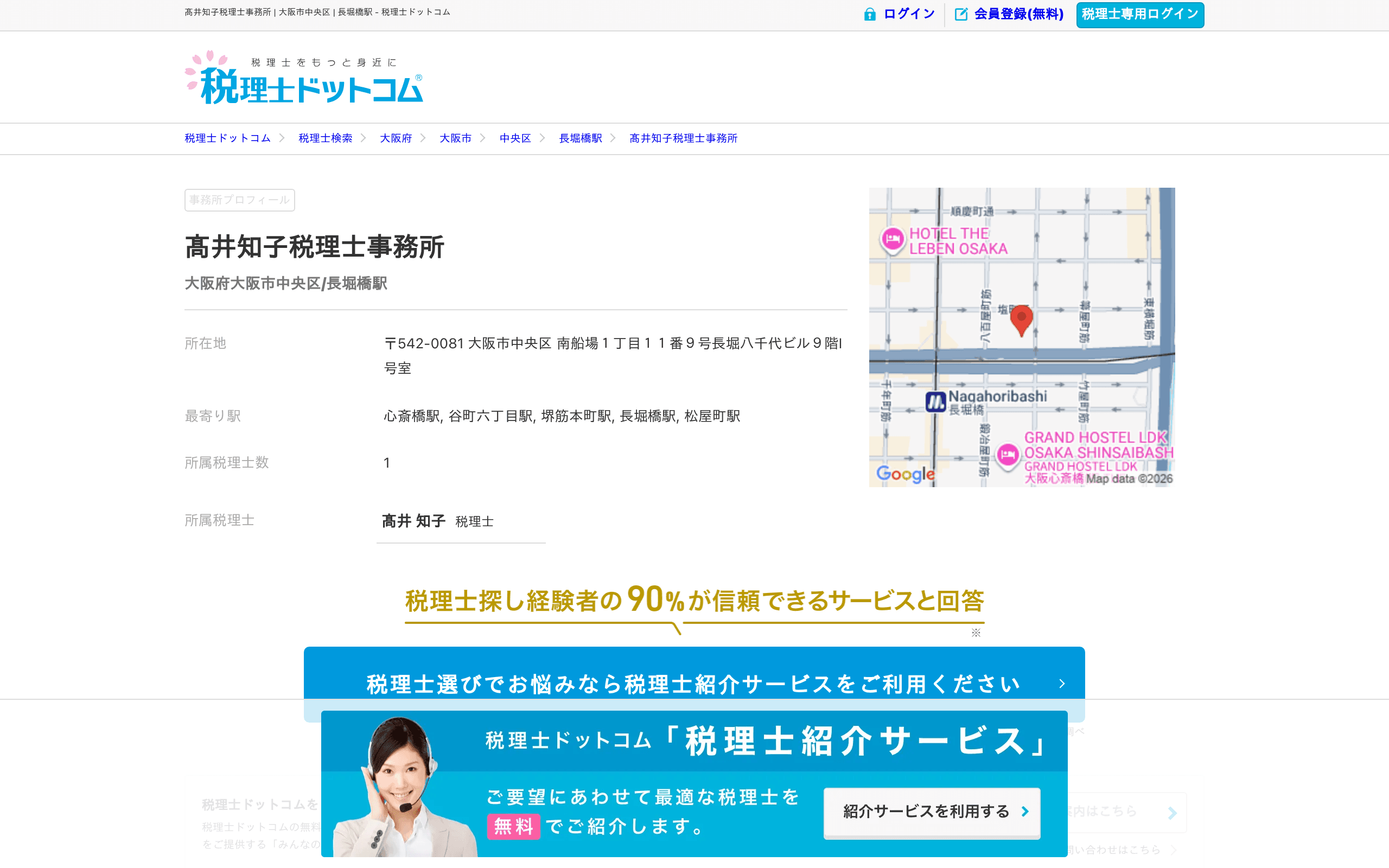Click the pencil icon beside 会員登録(無料)
The height and width of the screenshot is (868, 1389).
961,14
